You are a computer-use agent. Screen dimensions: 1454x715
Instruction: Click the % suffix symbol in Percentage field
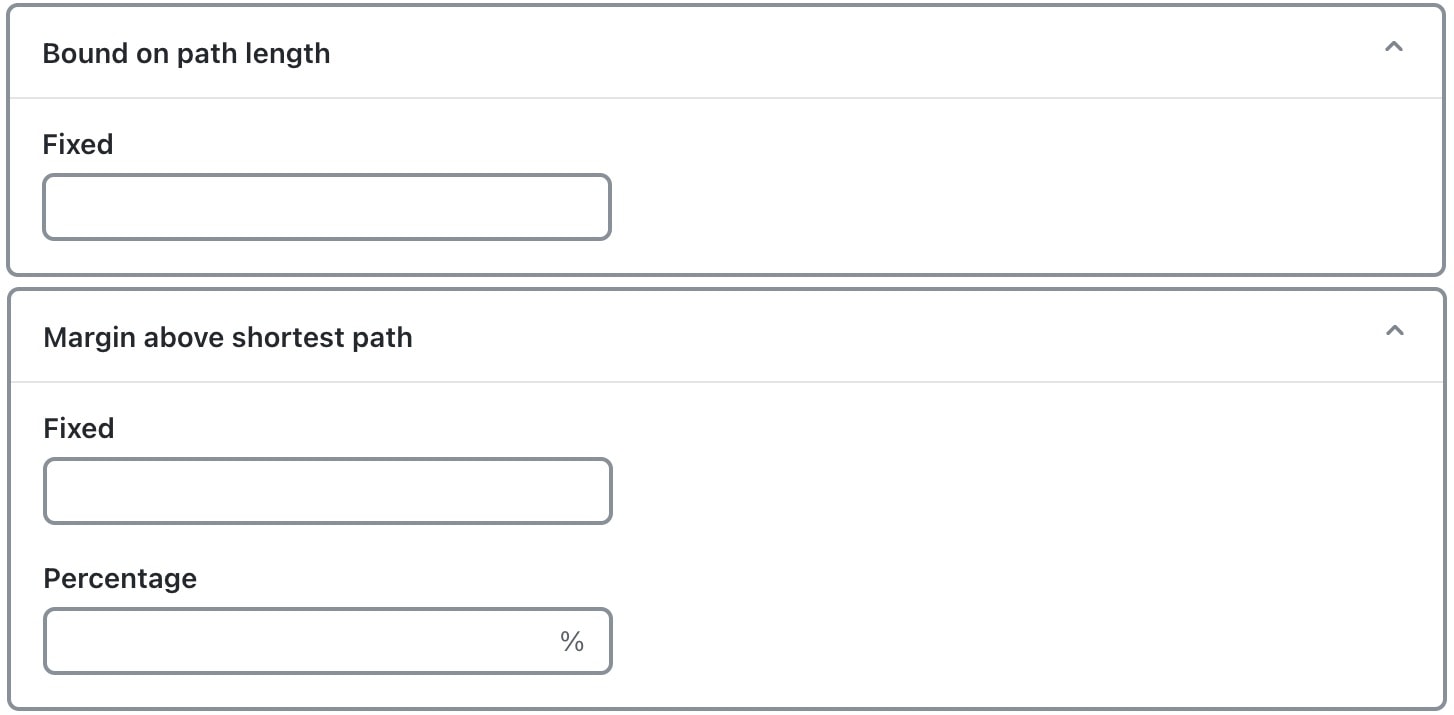pos(572,642)
